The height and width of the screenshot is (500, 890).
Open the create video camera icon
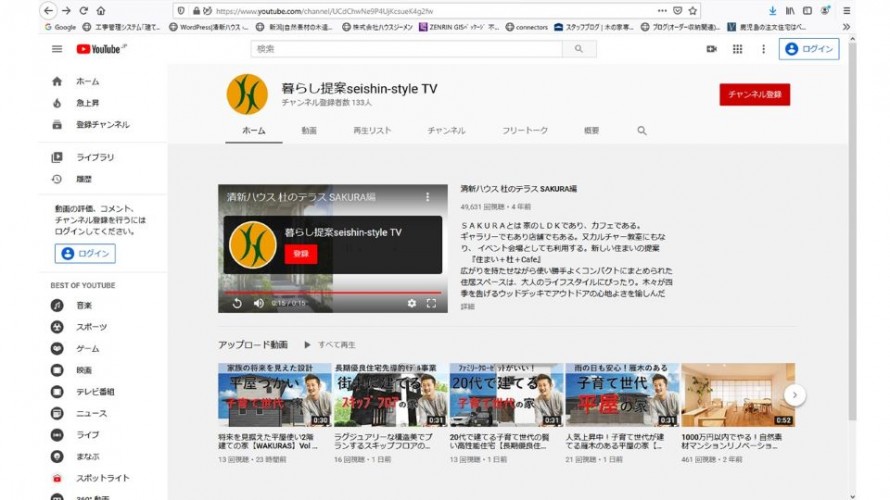(x=711, y=49)
